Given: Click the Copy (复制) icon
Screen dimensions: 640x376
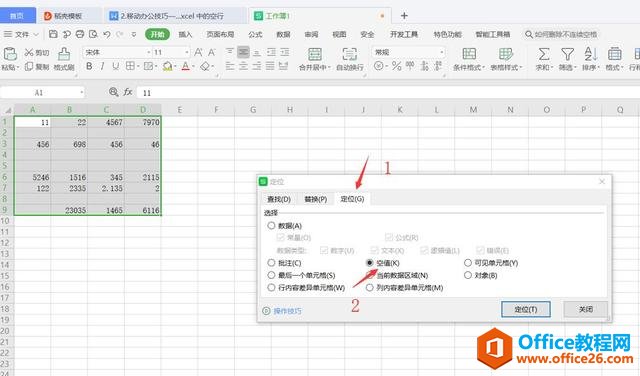Looking at the screenshot, I should click(x=29, y=66).
